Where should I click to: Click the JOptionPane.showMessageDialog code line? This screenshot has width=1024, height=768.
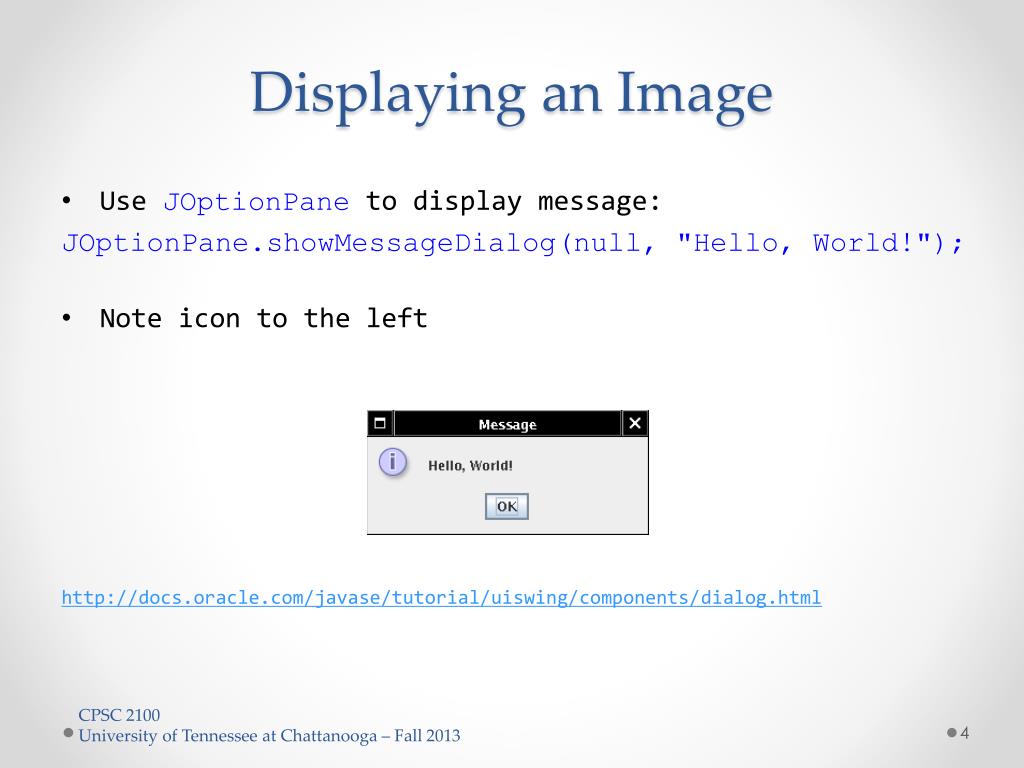pos(513,244)
